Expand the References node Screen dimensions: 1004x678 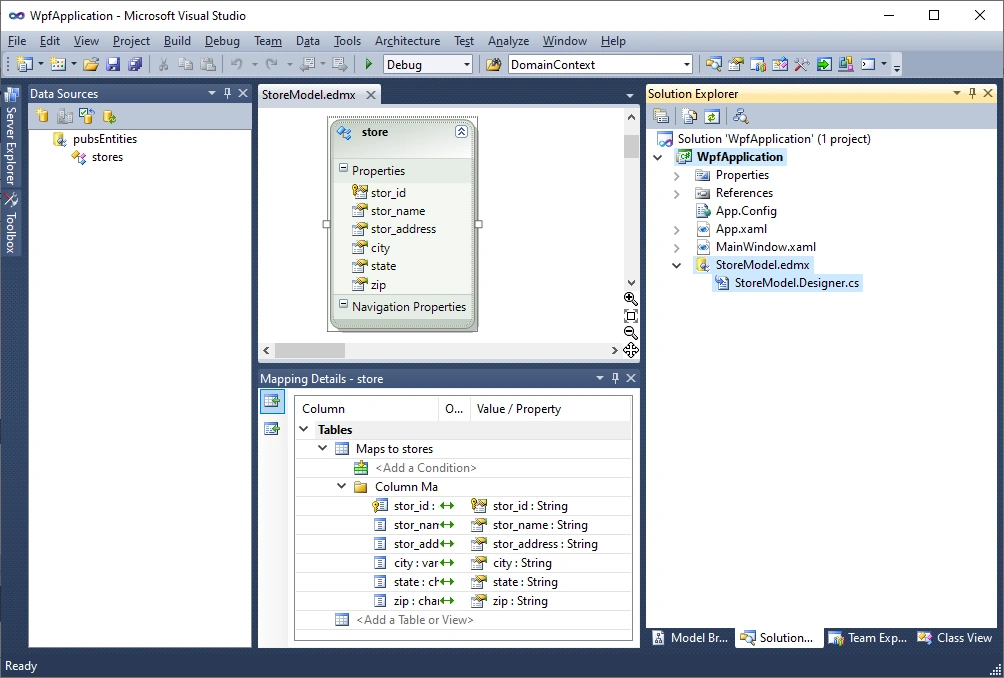[677, 193]
